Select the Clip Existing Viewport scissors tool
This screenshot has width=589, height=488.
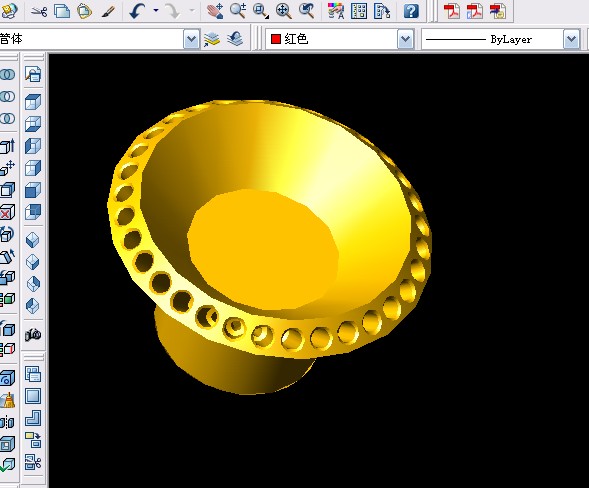(x=33, y=462)
